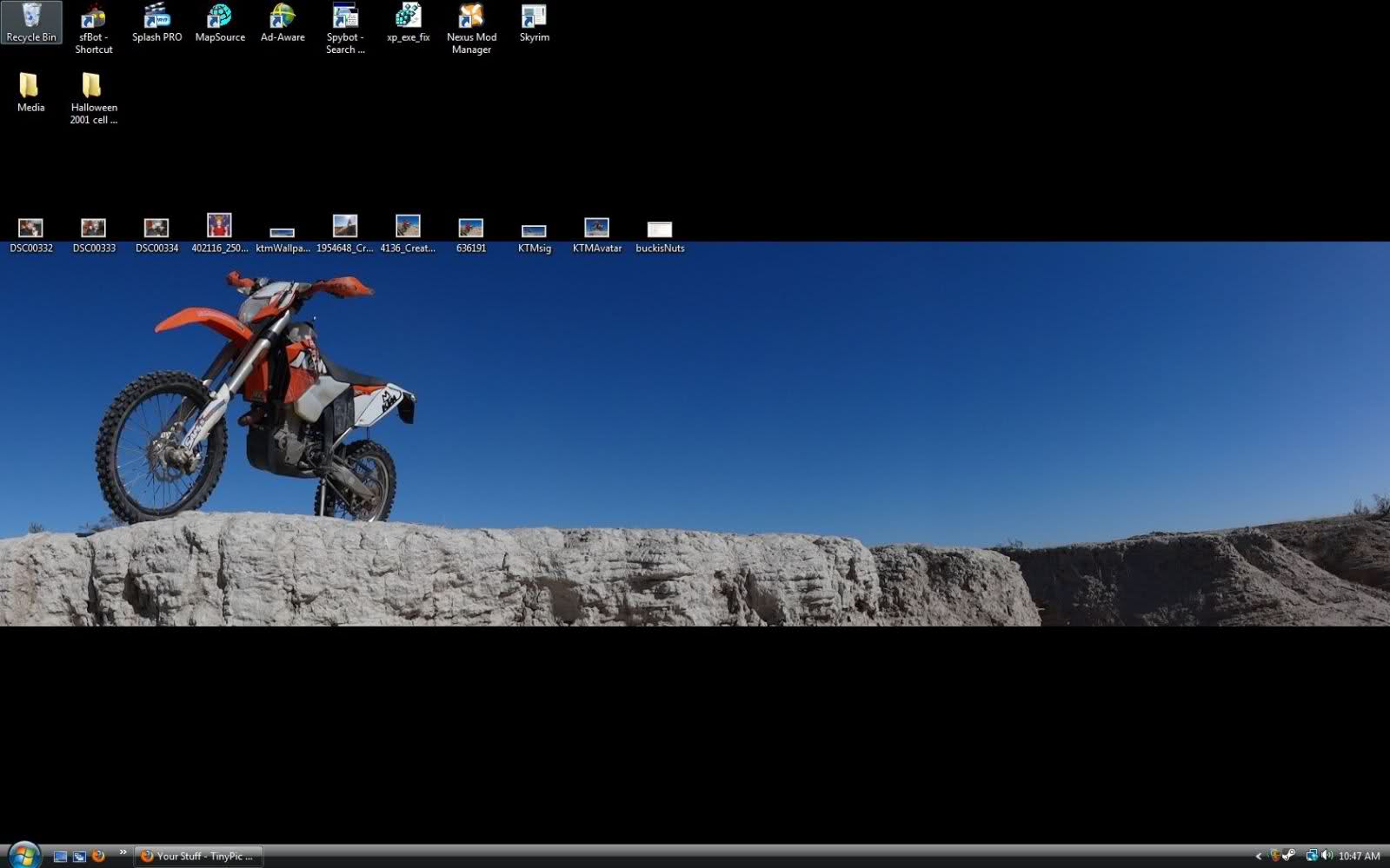This screenshot has height=868, width=1390.
Task: Click the volume speaker tray icon
Action: pos(1327,856)
